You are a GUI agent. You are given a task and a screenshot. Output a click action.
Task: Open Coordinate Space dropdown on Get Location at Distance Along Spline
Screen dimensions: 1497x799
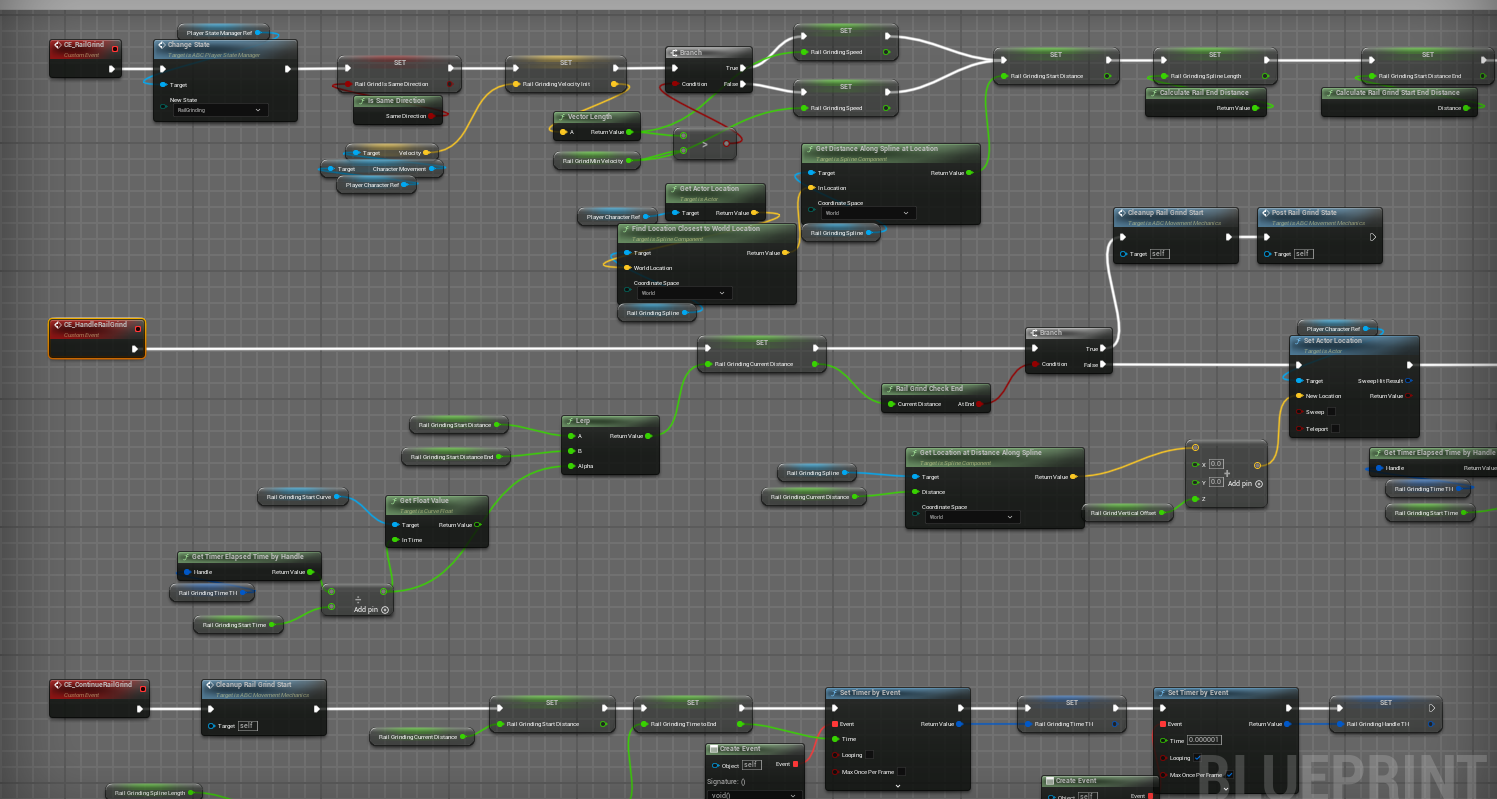pyautogui.click(x=970, y=517)
